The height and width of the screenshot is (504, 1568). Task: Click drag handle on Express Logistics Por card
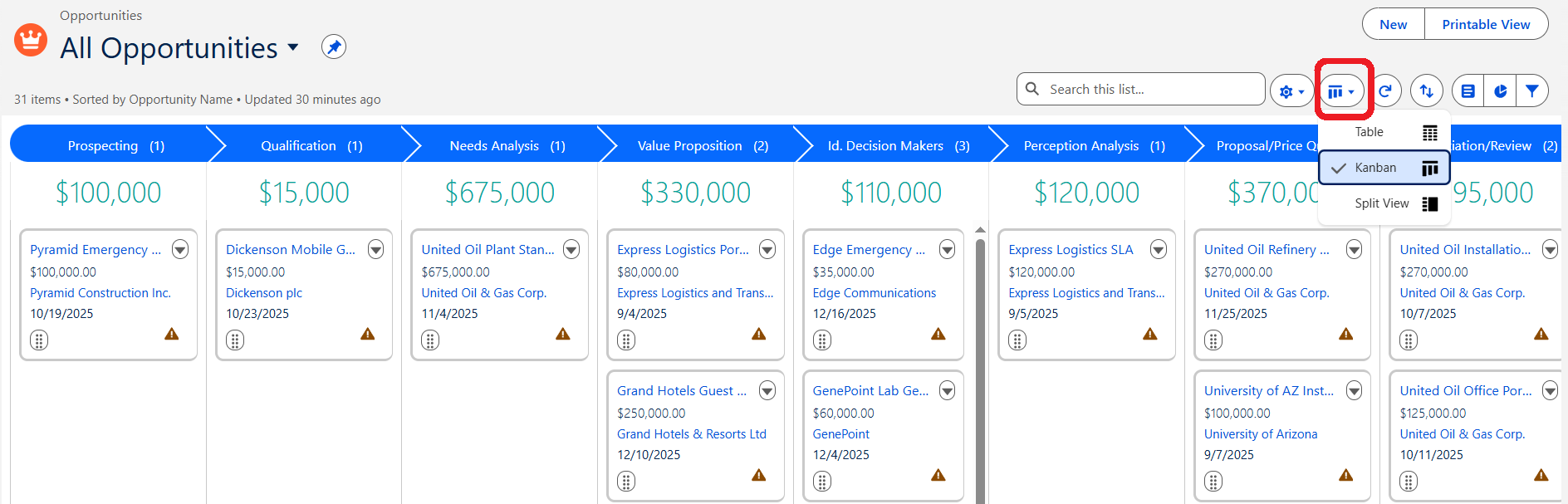pos(626,340)
